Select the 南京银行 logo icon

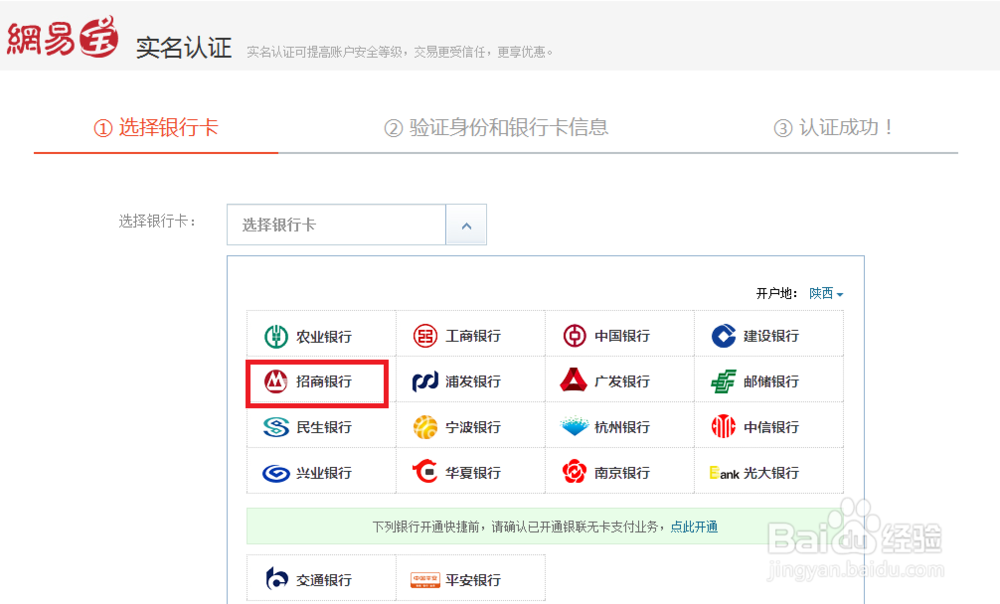(x=574, y=472)
